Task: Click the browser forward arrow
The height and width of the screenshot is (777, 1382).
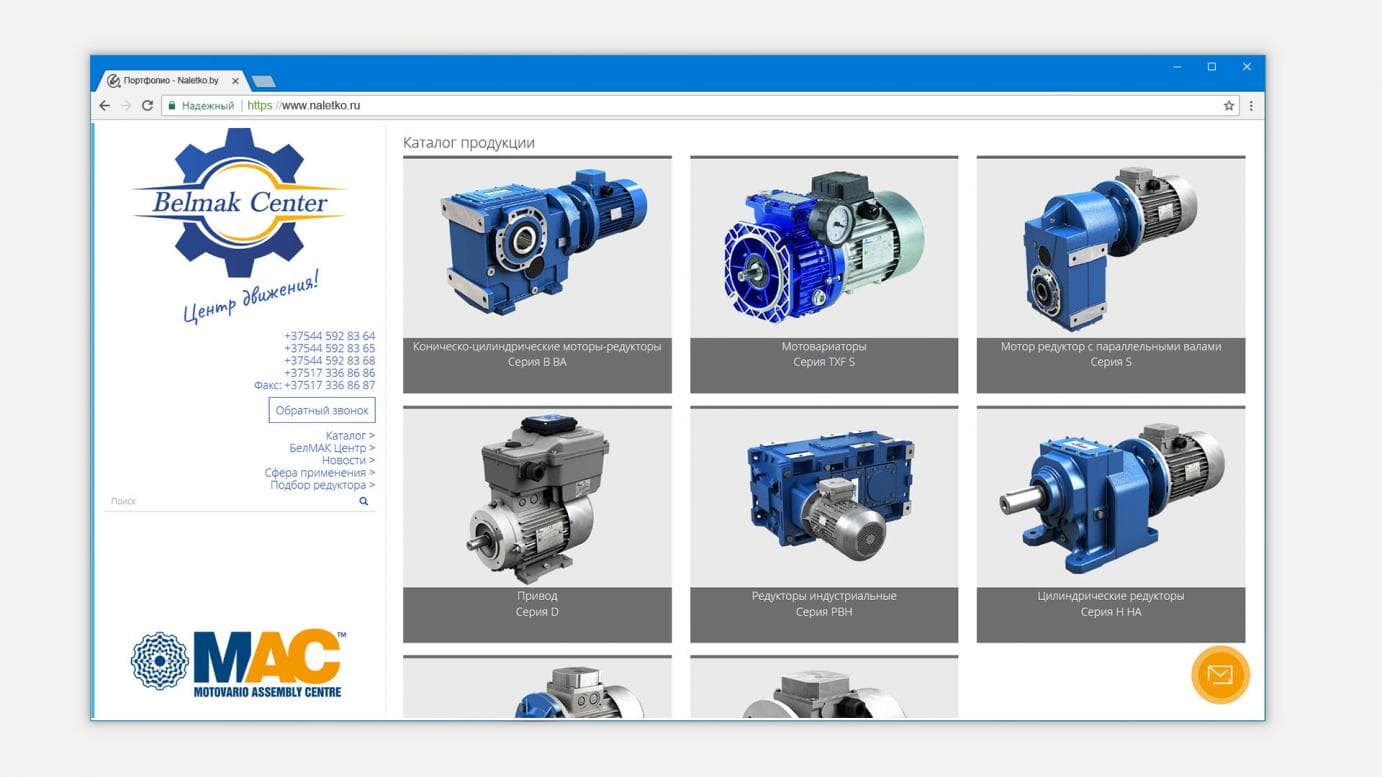Action: (126, 106)
